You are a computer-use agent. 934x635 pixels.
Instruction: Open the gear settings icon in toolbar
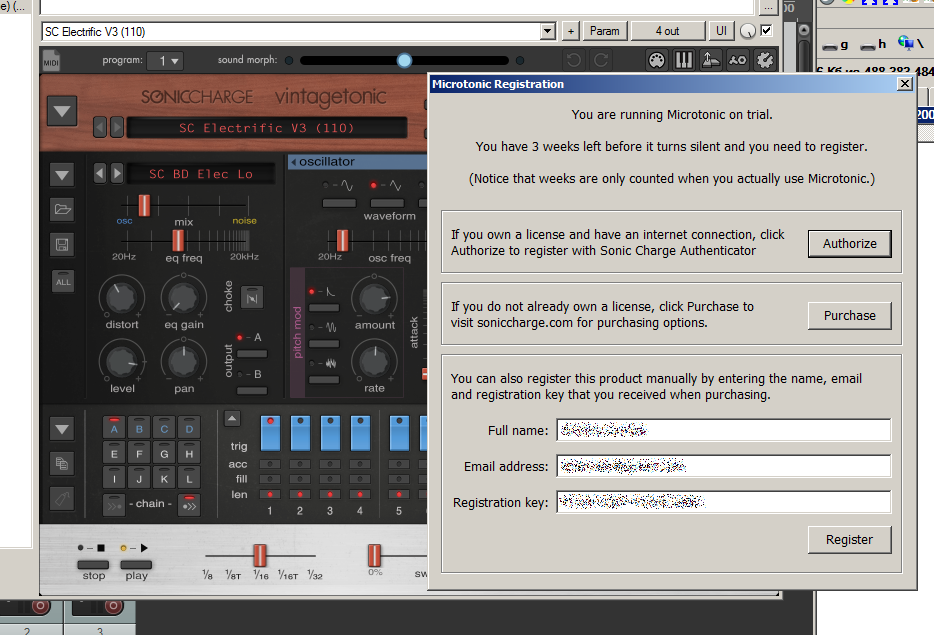click(765, 60)
